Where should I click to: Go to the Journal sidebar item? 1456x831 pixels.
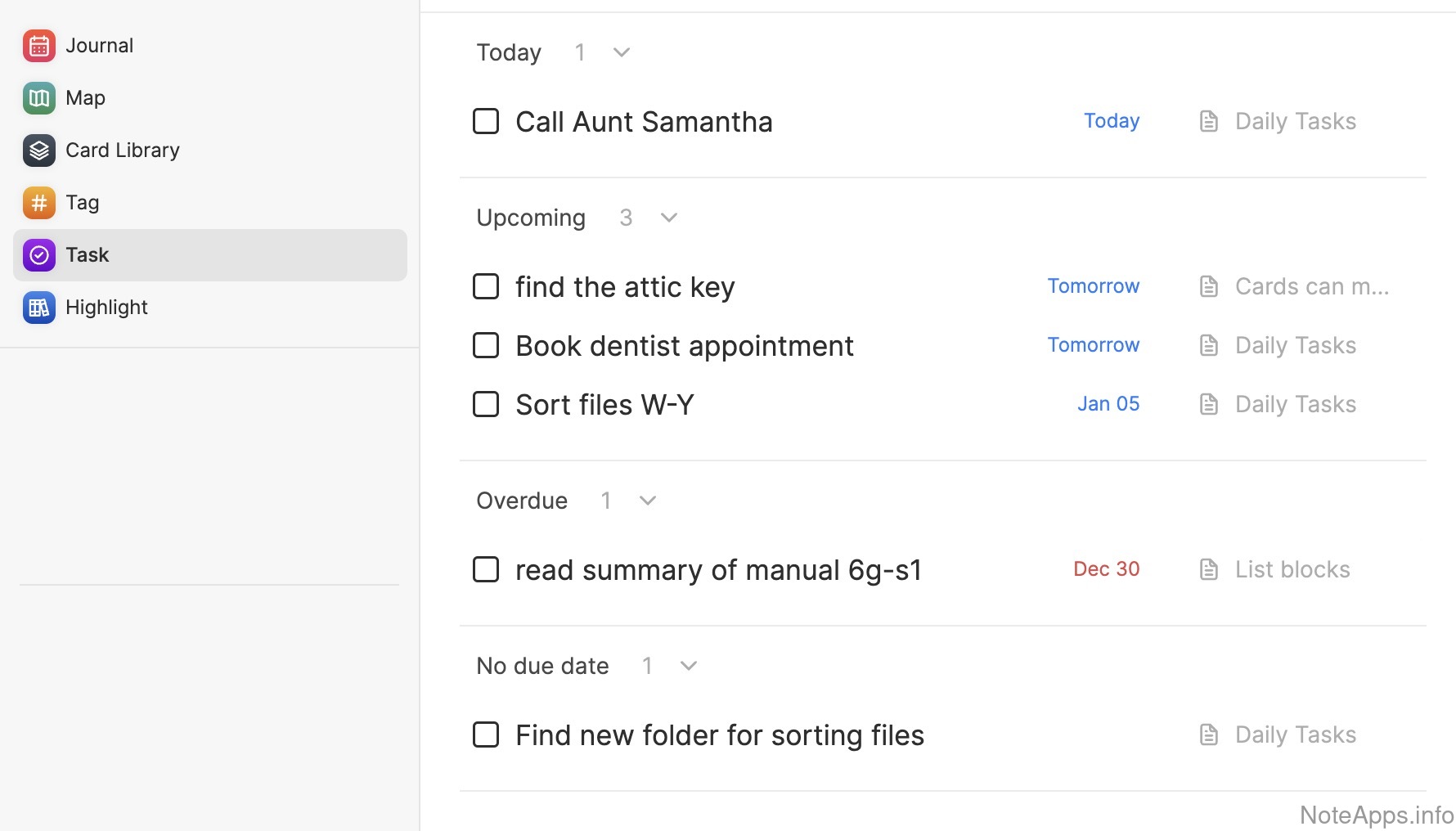[x=99, y=46]
